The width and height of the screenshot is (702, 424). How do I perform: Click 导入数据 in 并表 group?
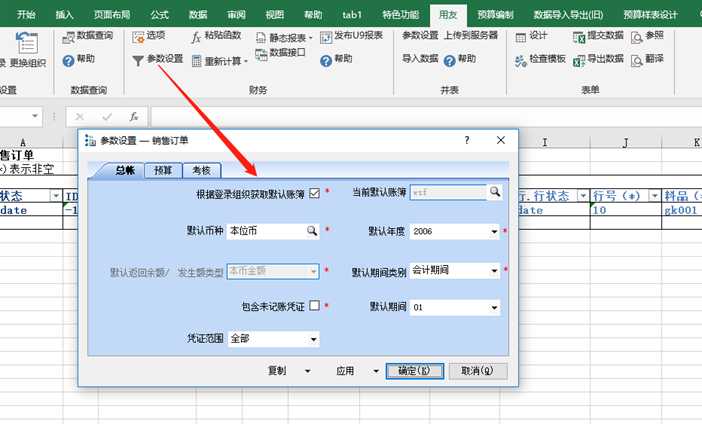click(420, 59)
